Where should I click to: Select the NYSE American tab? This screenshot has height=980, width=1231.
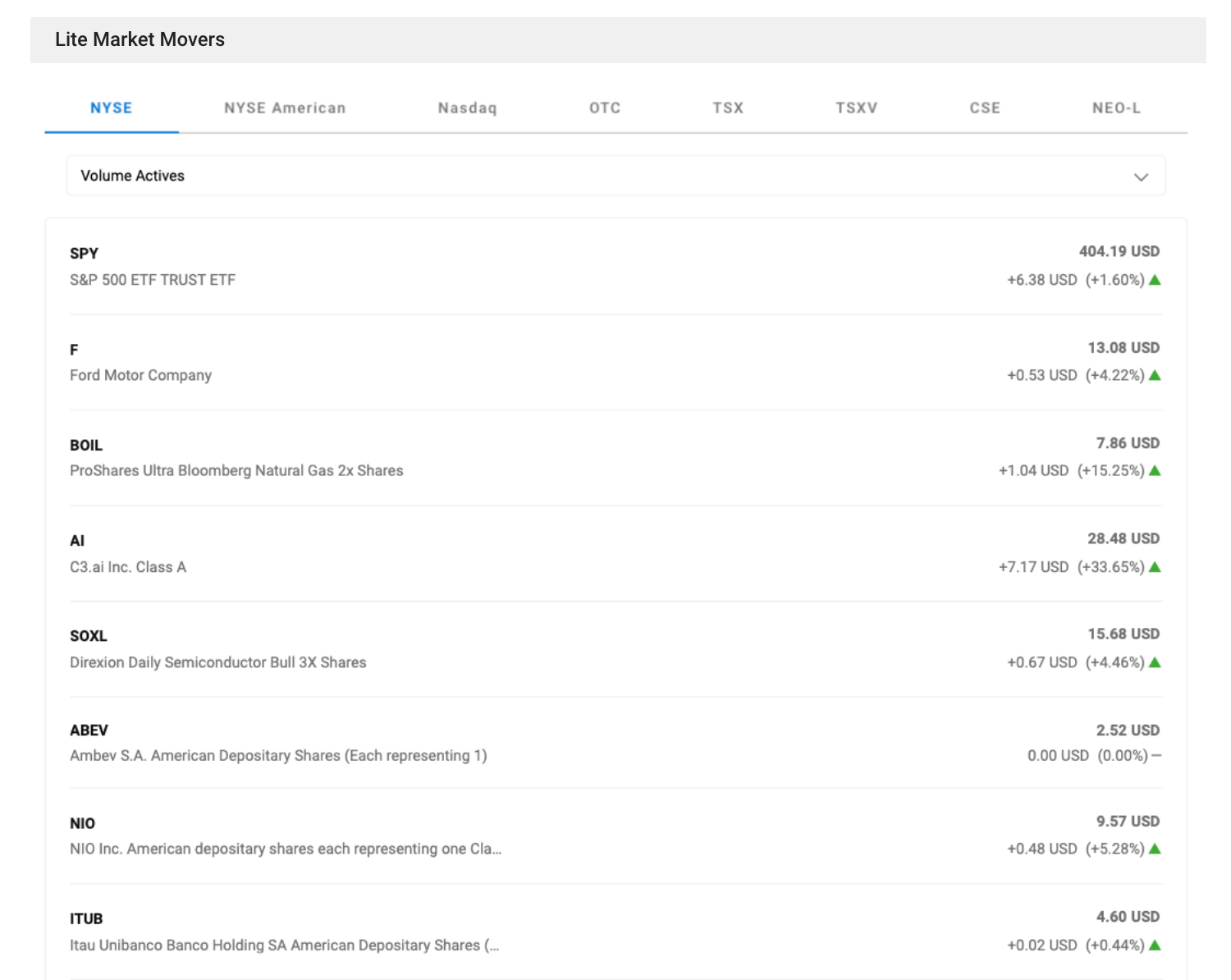coord(284,108)
